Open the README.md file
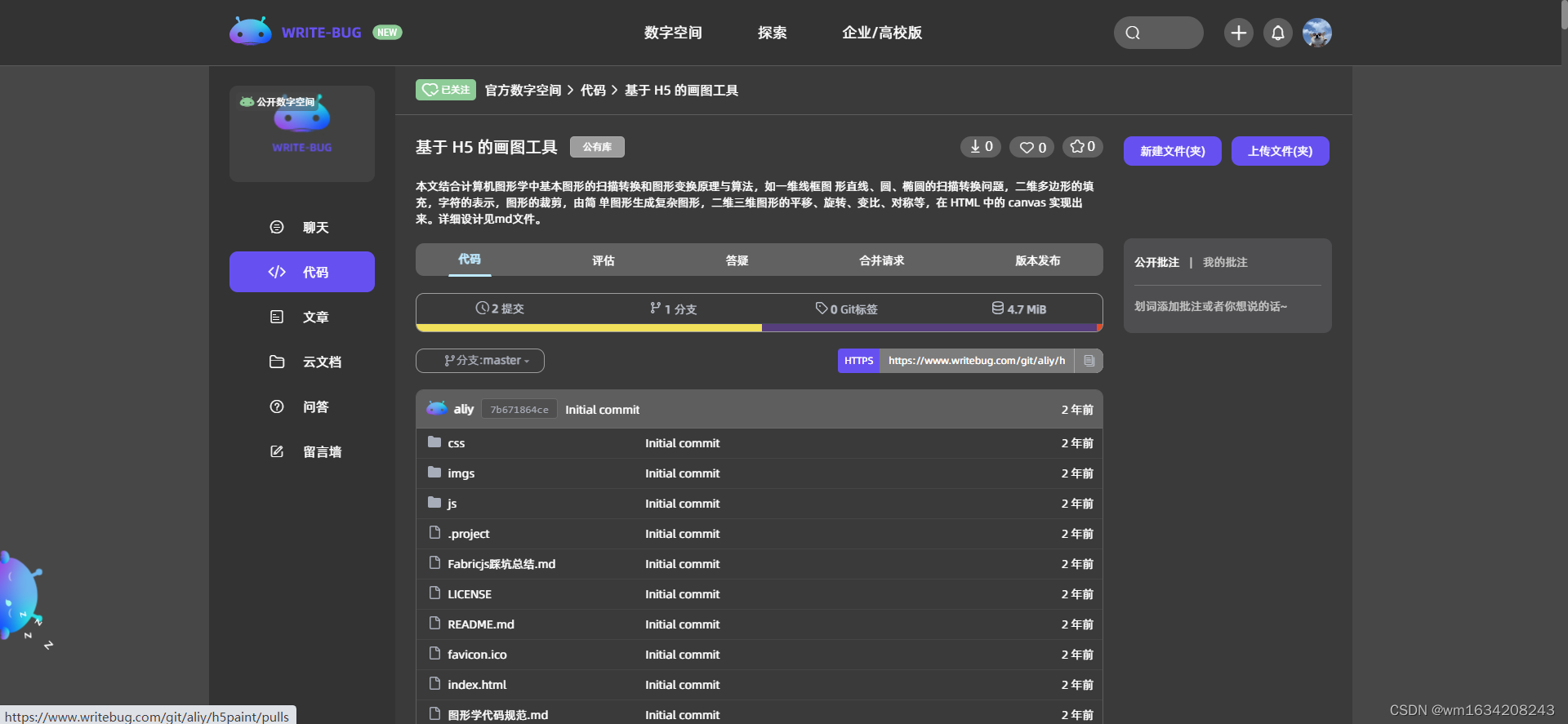Screen dimensions: 1568x724 coord(481,624)
